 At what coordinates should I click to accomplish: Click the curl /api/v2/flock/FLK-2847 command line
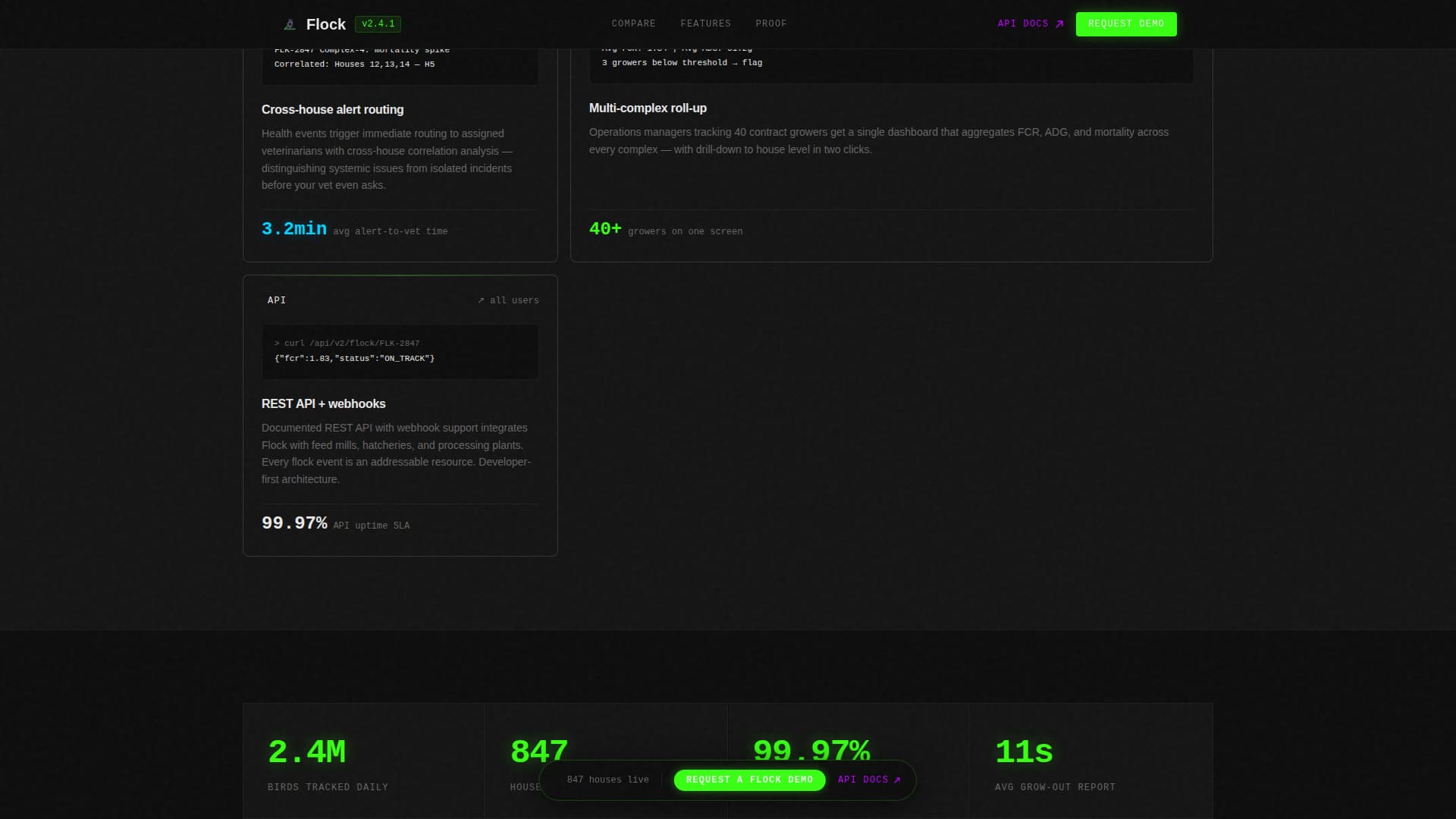tap(347, 344)
